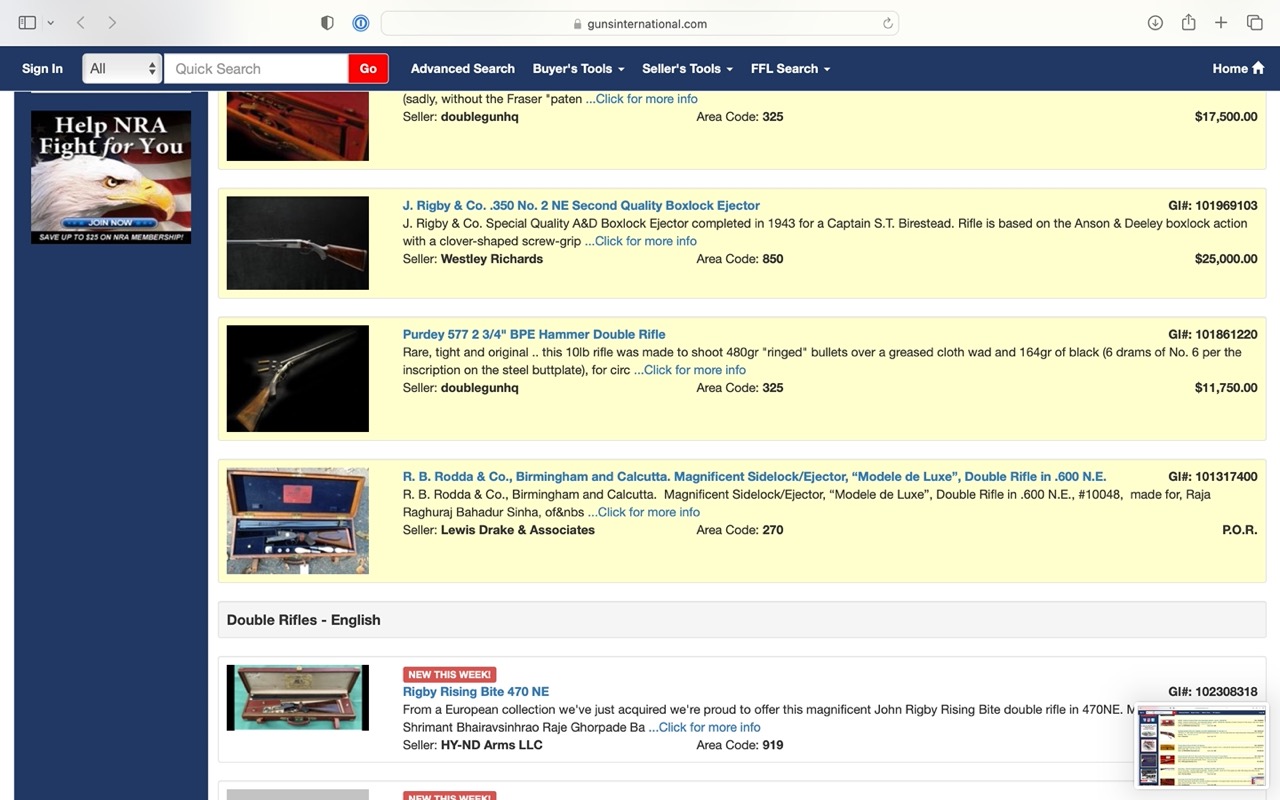Open the Purdey 577 BPE Hammer Double Rifle title
1280x800 pixels.
(534, 334)
